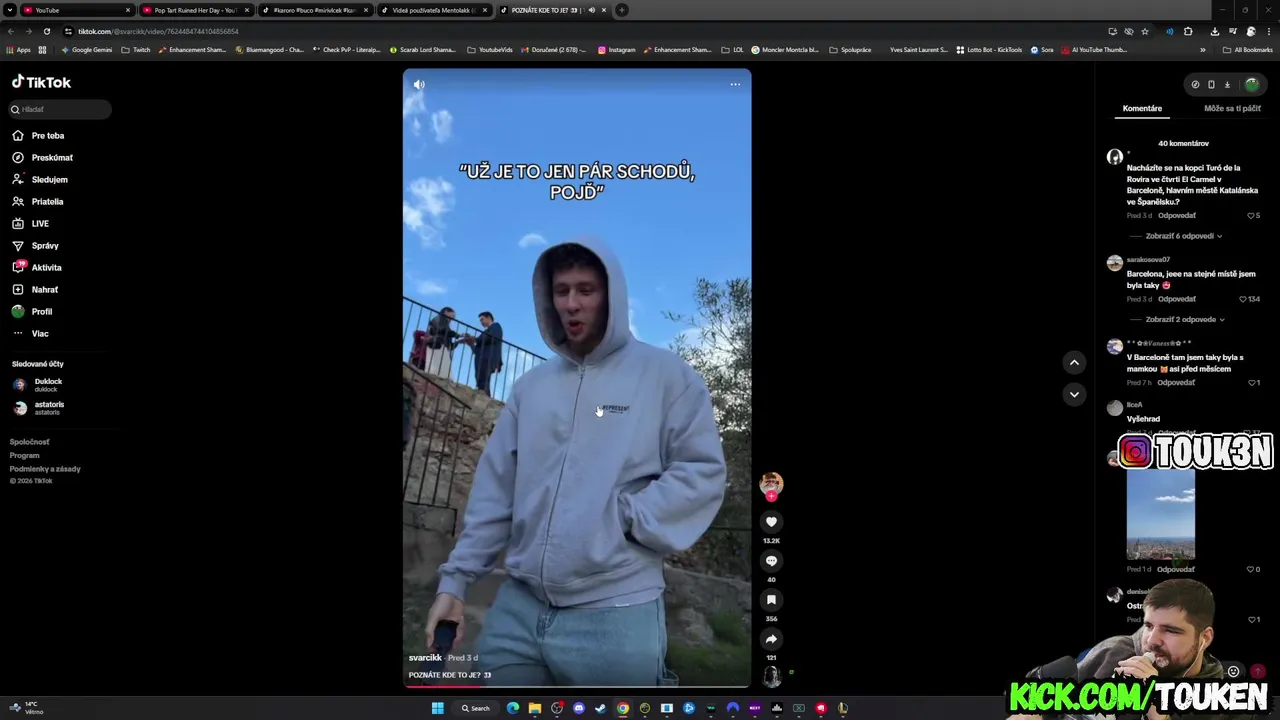This screenshot has width=1280, height=720.
Task: Open Podmienky a zásady link
Action: click(45, 469)
